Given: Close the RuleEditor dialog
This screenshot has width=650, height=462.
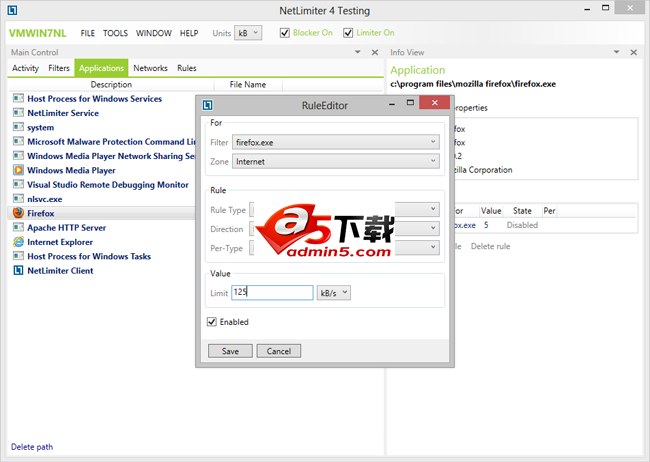Looking at the screenshot, I should click(434, 102).
